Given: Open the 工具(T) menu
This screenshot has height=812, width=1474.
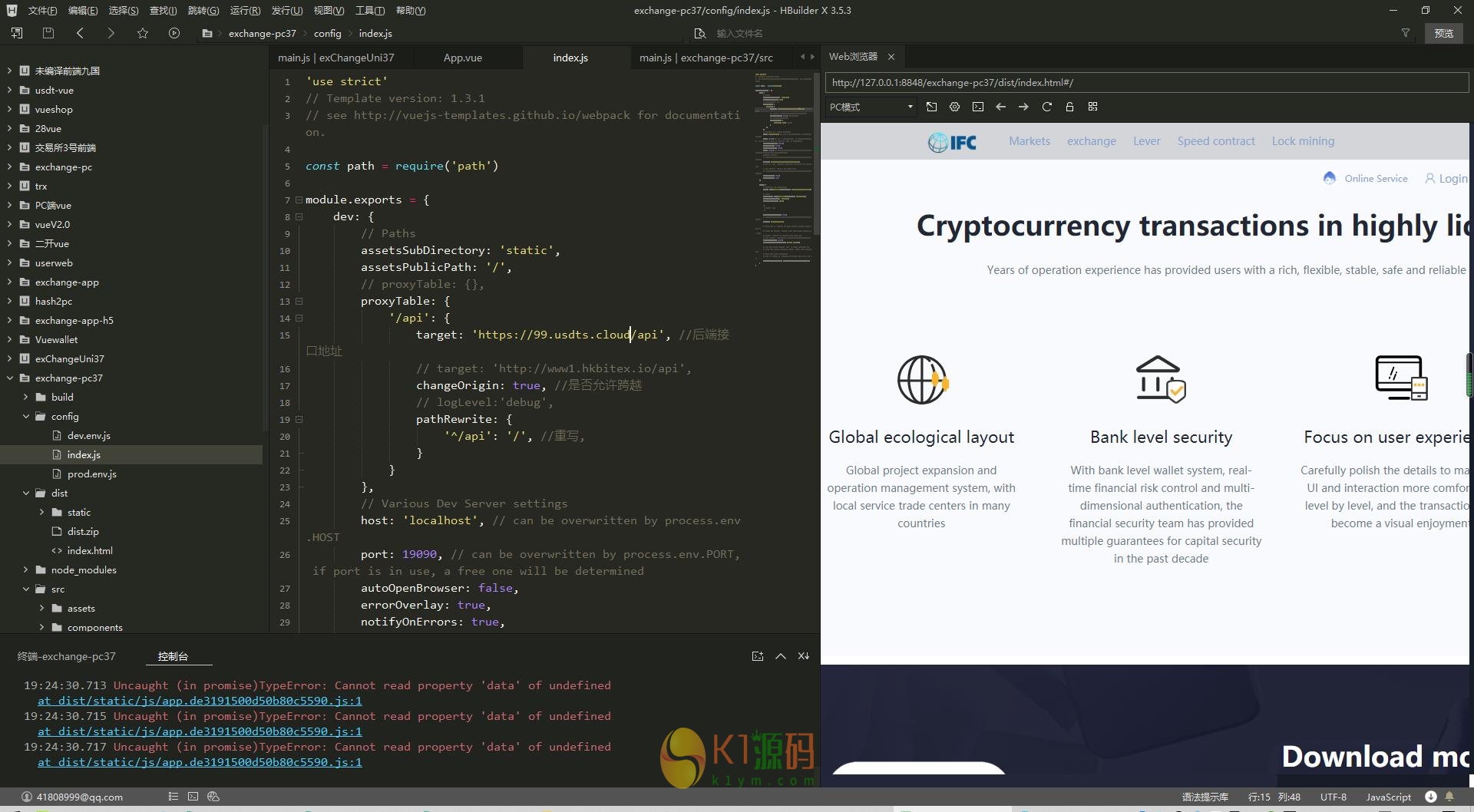Looking at the screenshot, I should (x=370, y=10).
